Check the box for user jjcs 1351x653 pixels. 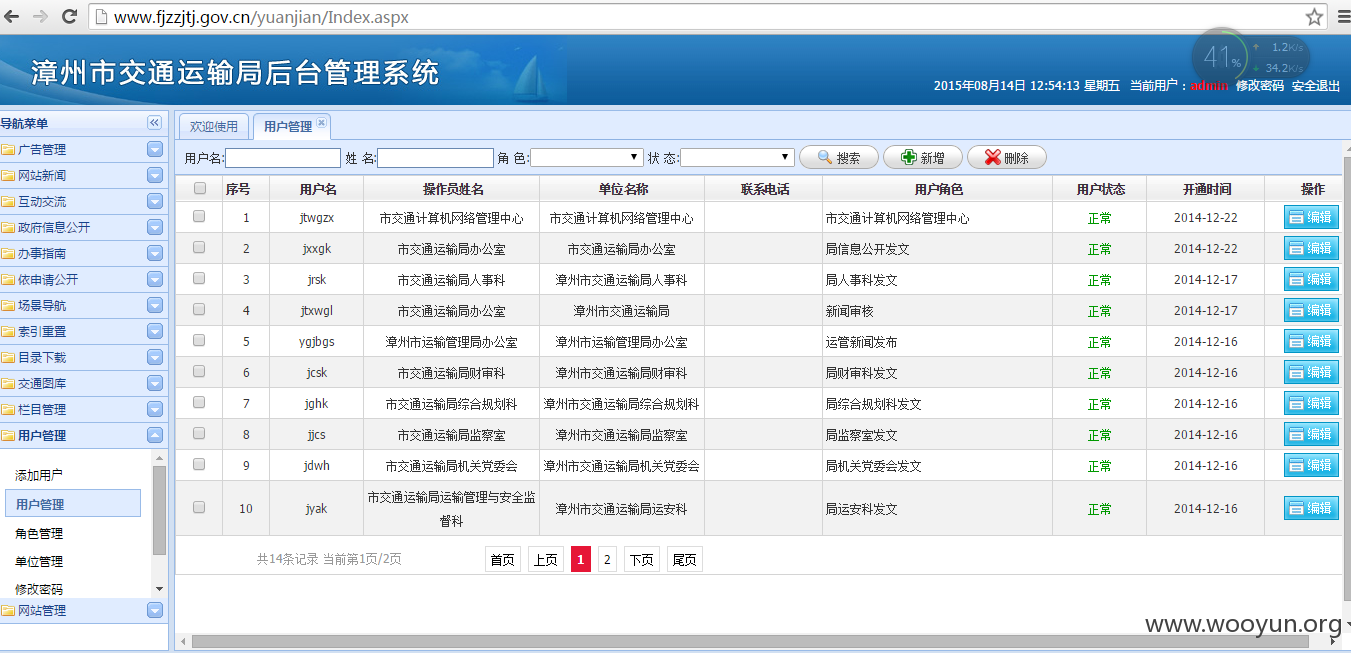199,433
